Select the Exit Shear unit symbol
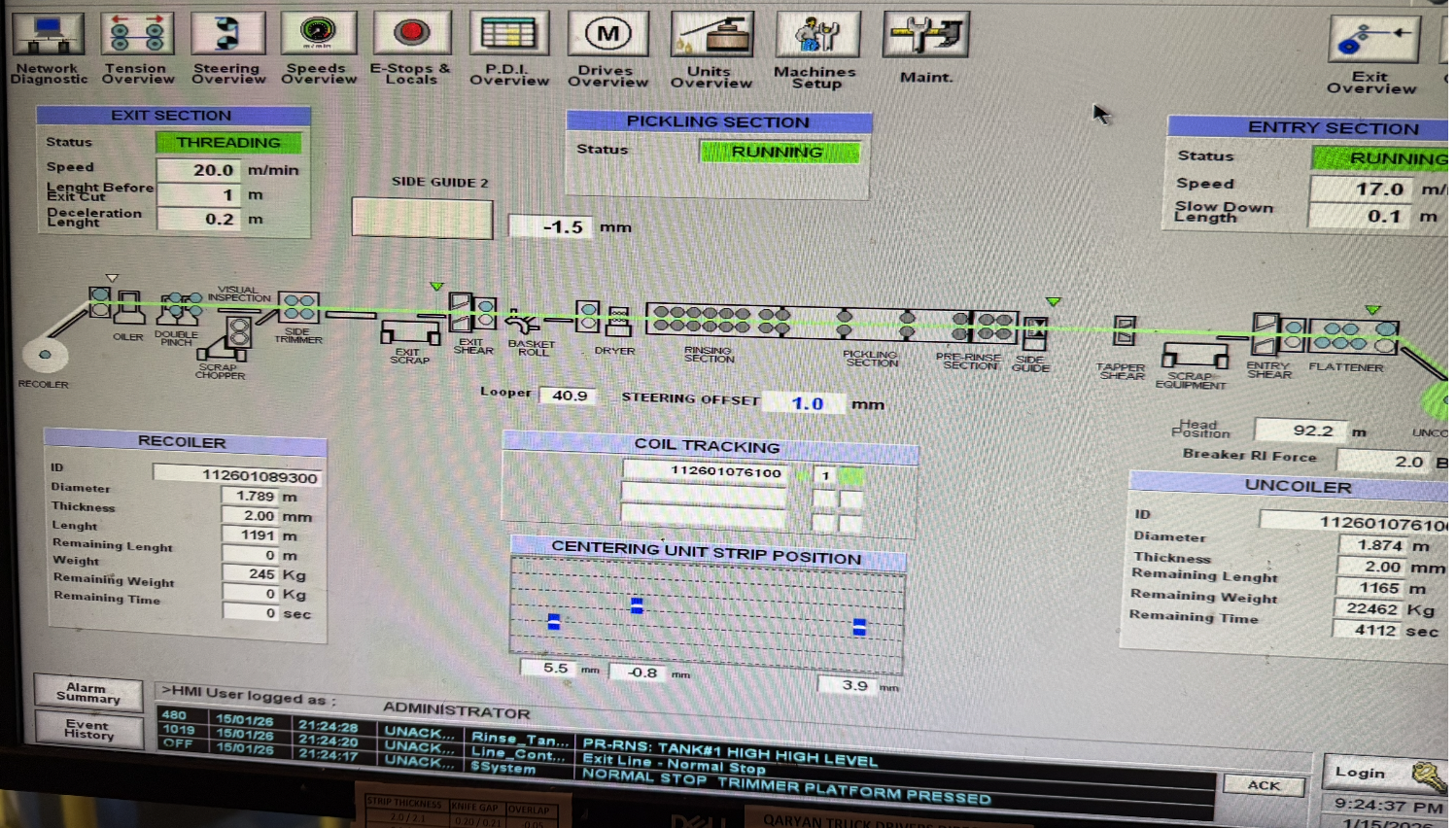 (472, 314)
